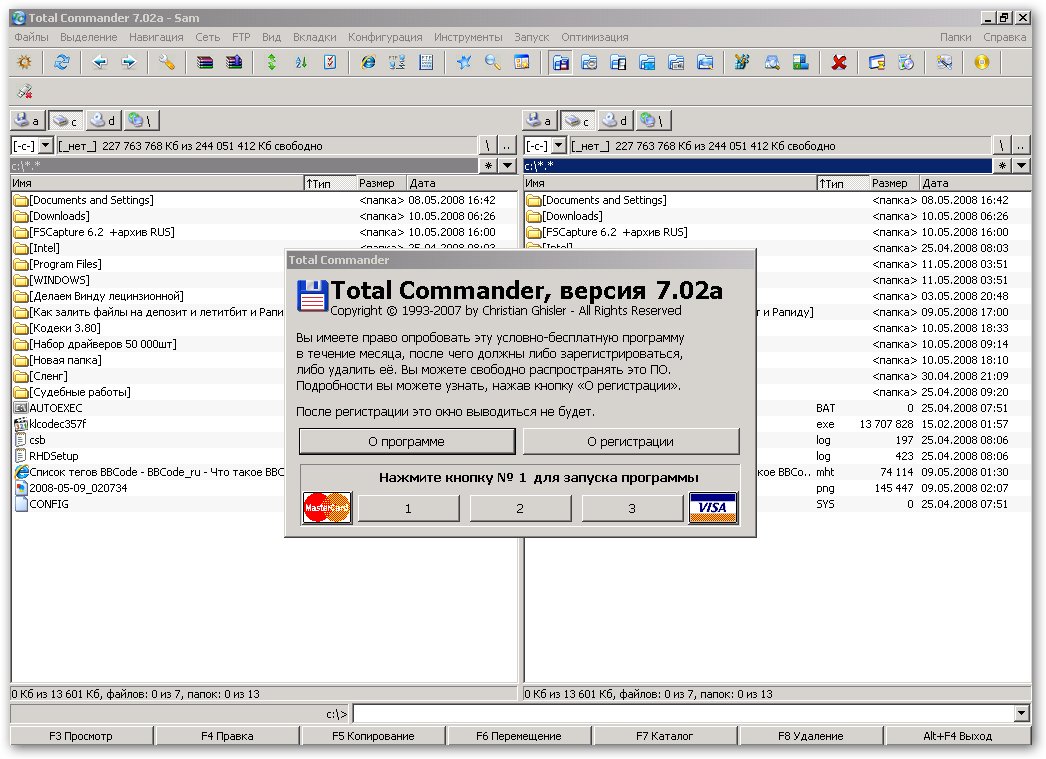This screenshot has width=1046, height=759.
Task: Select drive d in the left panel
Action: coord(103,121)
